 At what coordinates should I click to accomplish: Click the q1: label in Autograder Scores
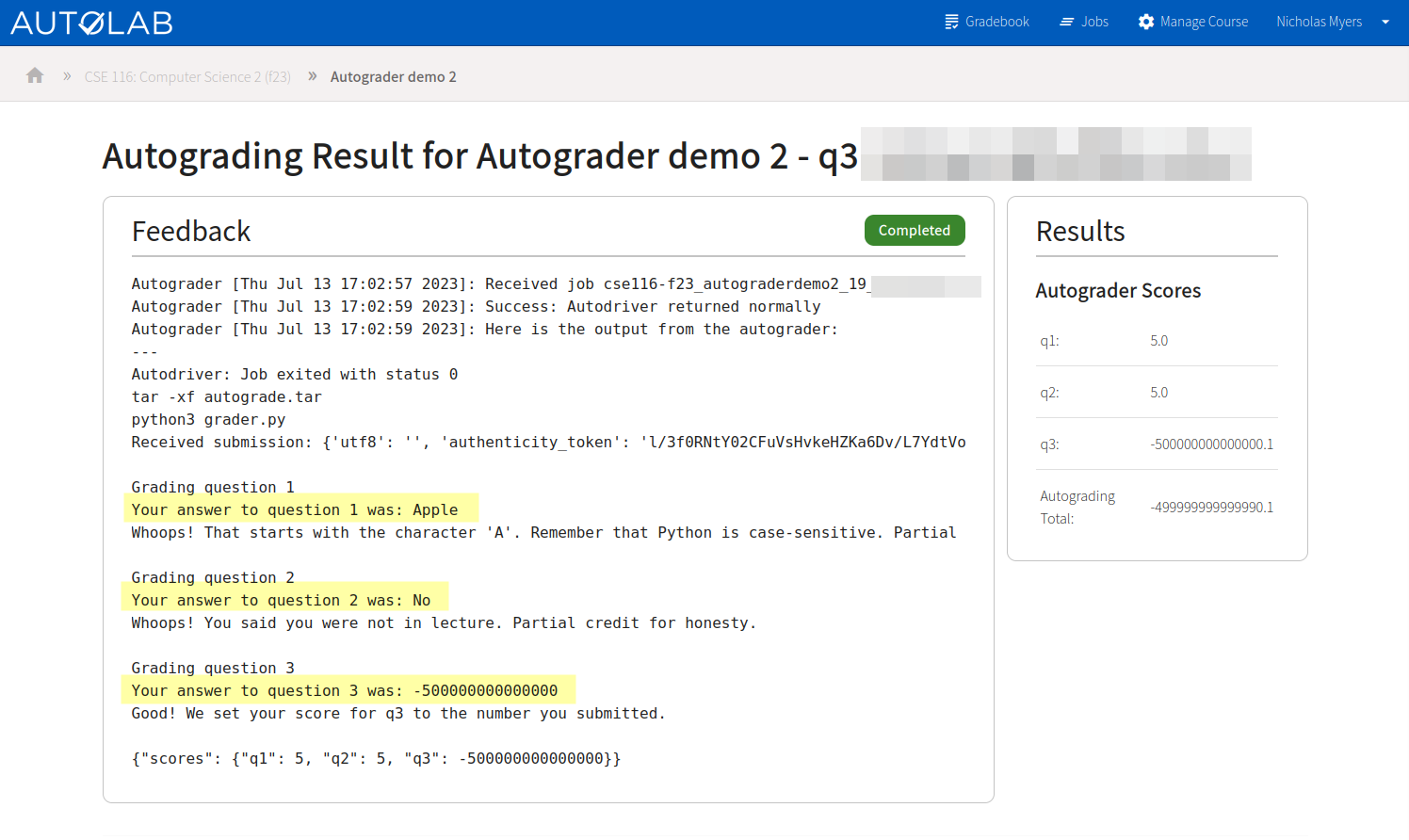(1049, 341)
